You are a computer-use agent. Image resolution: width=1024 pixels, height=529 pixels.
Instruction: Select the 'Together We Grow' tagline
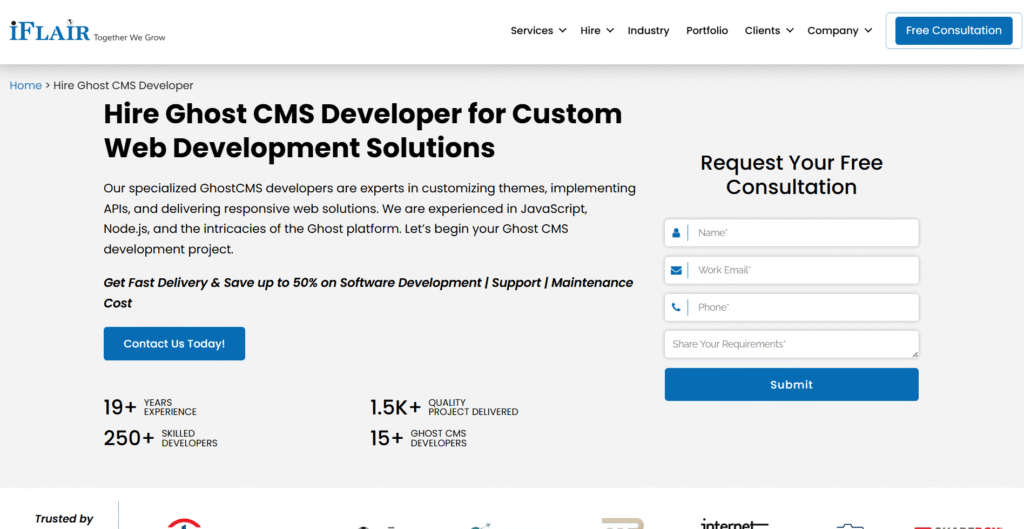129,38
